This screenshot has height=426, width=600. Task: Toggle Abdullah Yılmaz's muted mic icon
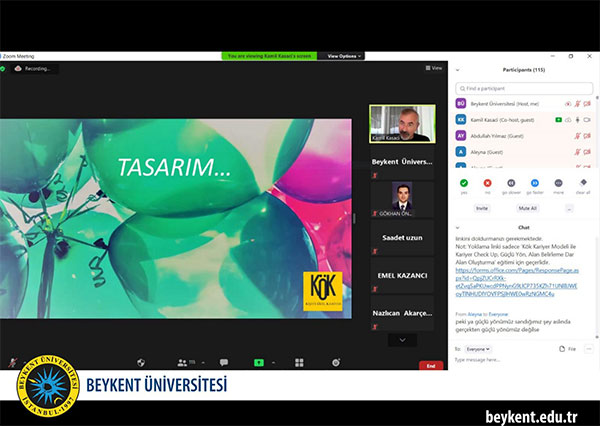(577, 136)
